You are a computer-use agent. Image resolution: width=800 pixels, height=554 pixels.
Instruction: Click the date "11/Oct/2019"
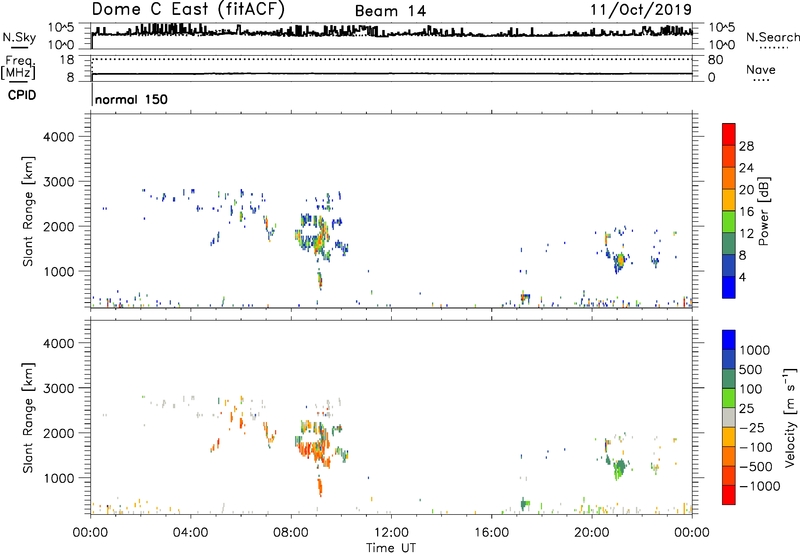pos(641,10)
